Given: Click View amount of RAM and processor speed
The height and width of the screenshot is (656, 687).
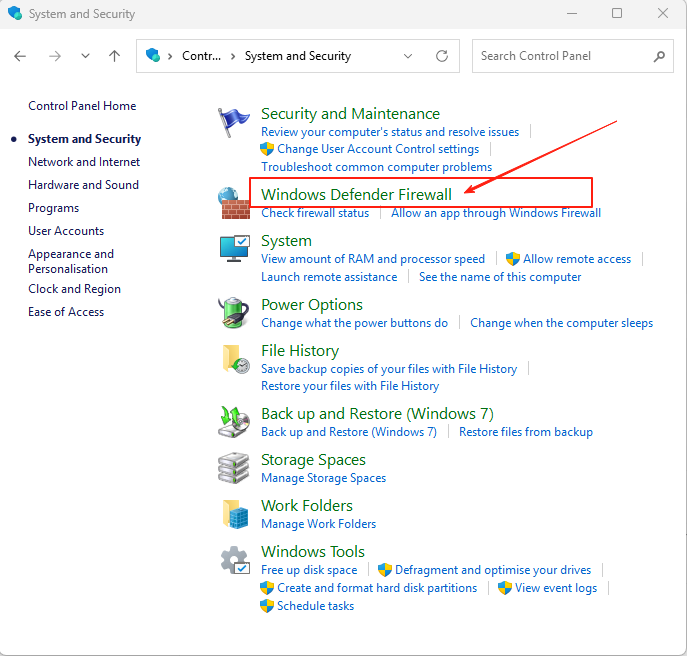Looking at the screenshot, I should click(x=373, y=259).
